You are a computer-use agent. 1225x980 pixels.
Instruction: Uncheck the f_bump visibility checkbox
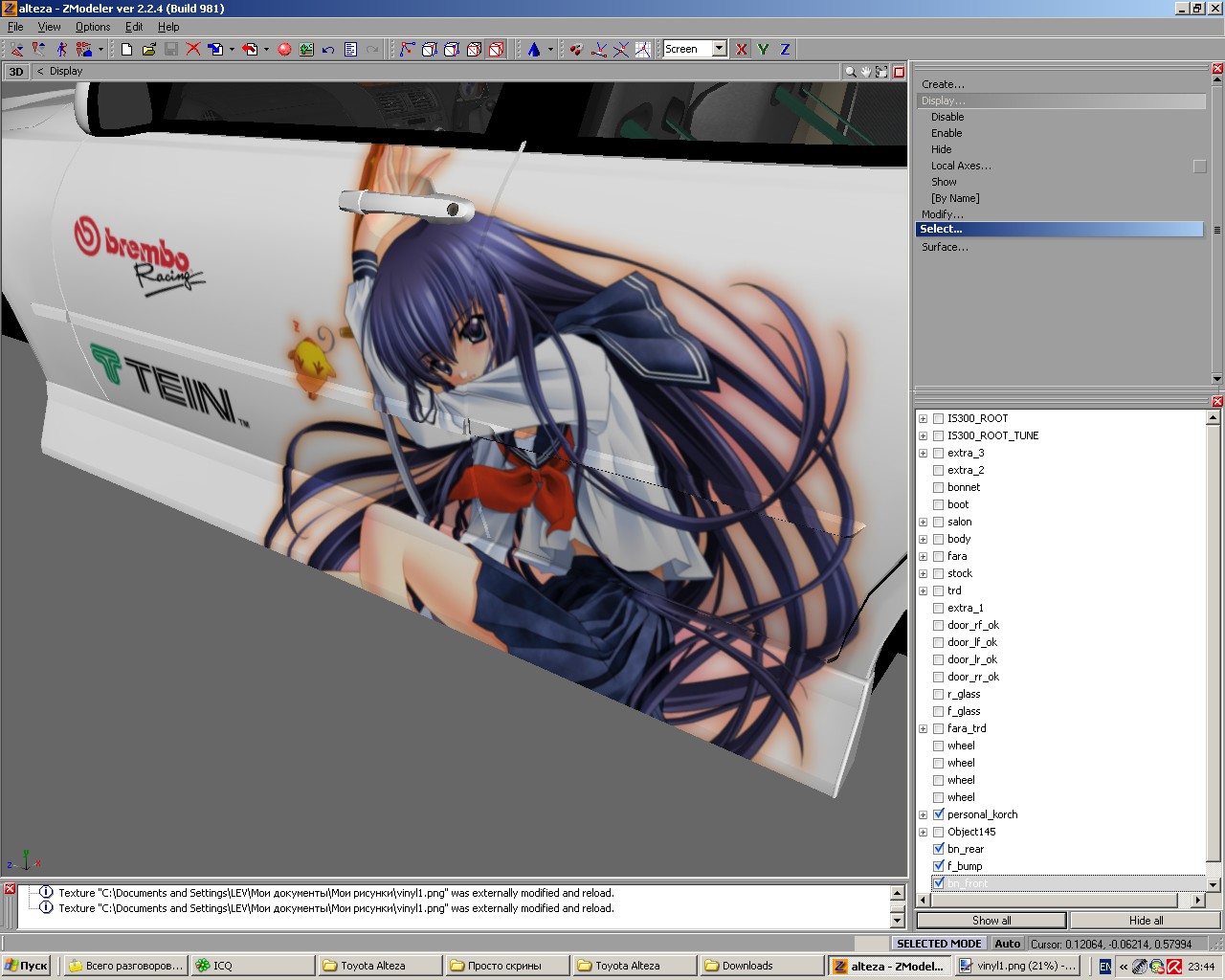(x=939, y=866)
